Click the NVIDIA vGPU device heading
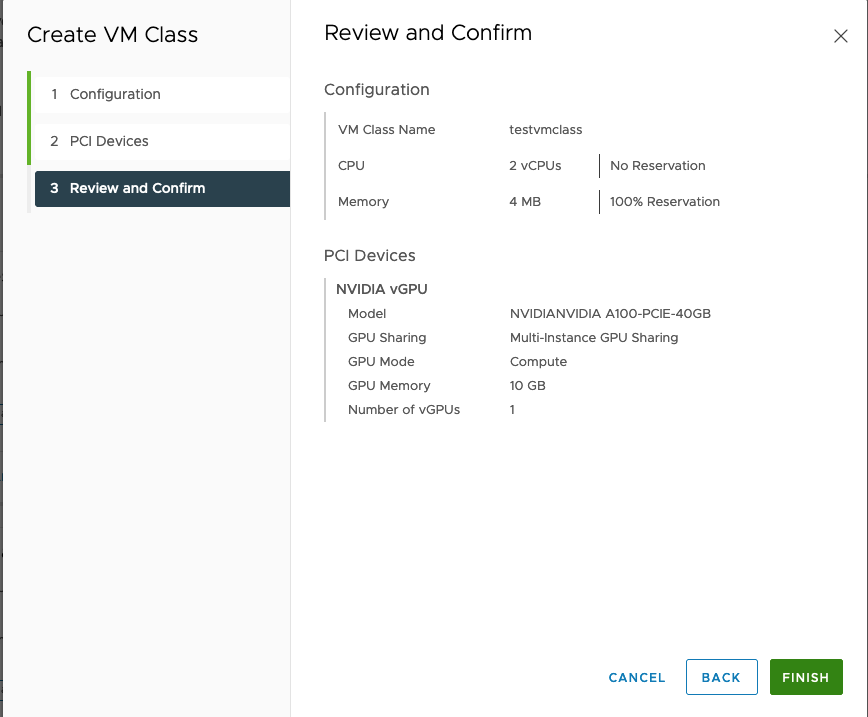Screen dimensions: 868x717 (x=382, y=289)
